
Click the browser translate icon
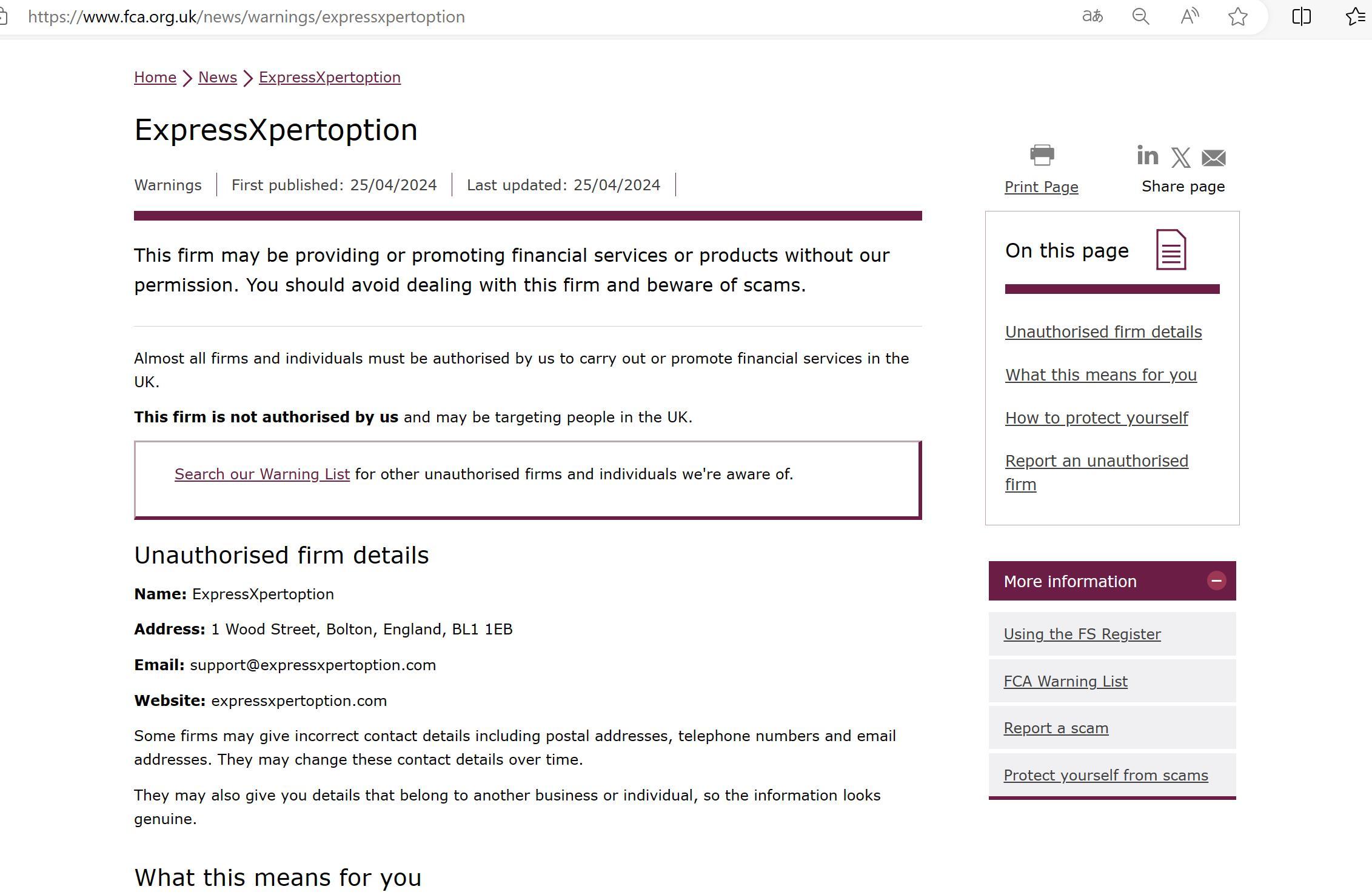pyautogui.click(x=1092, y=16)
